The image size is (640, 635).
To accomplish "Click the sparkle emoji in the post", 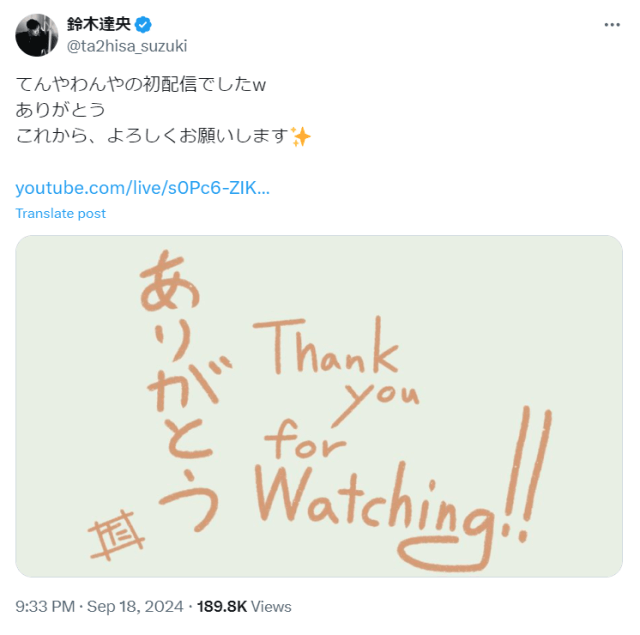I will pyautogui.click(x=301, y=136).
